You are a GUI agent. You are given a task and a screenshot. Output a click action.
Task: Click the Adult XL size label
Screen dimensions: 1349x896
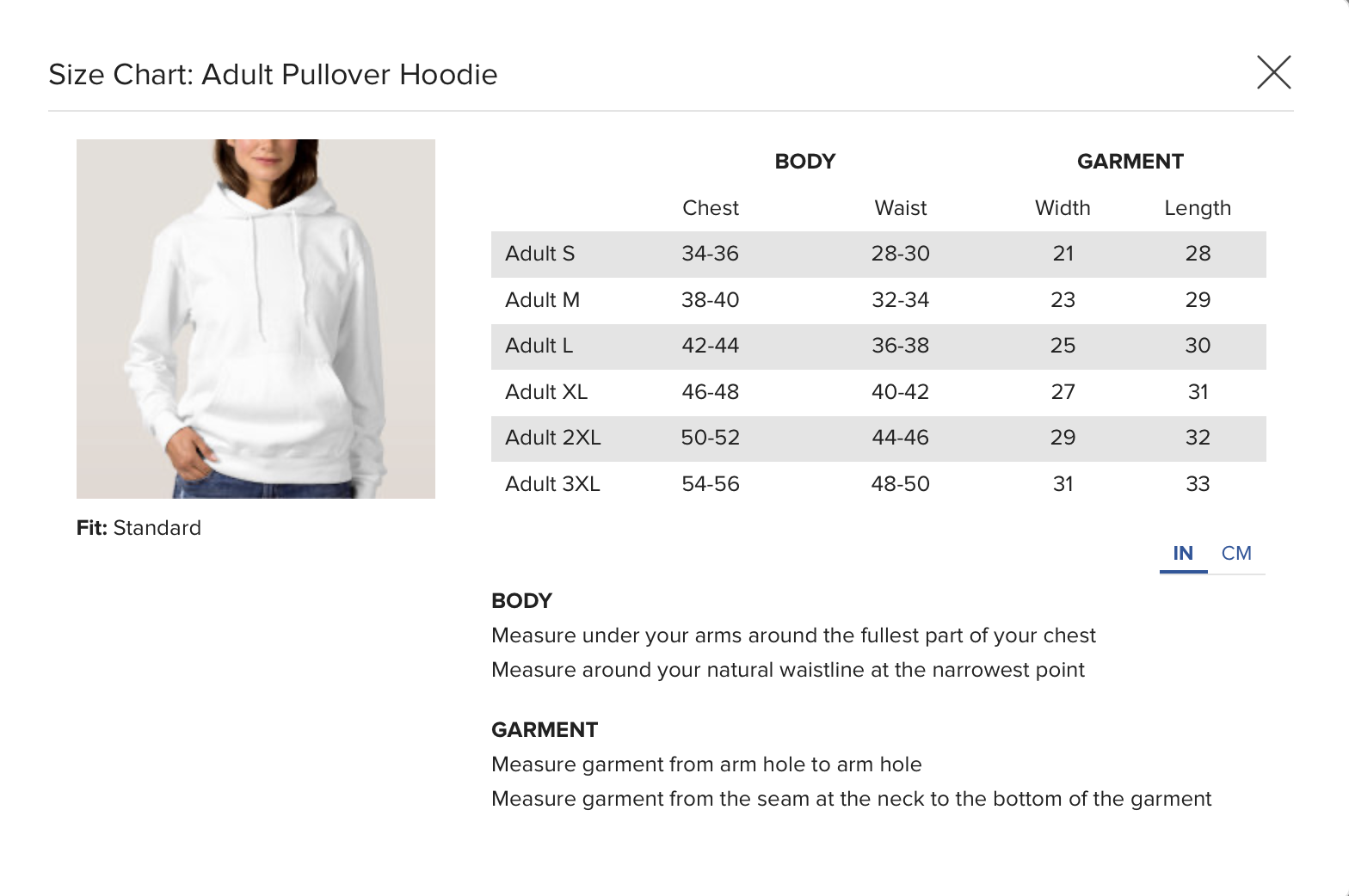click(546, 392)
